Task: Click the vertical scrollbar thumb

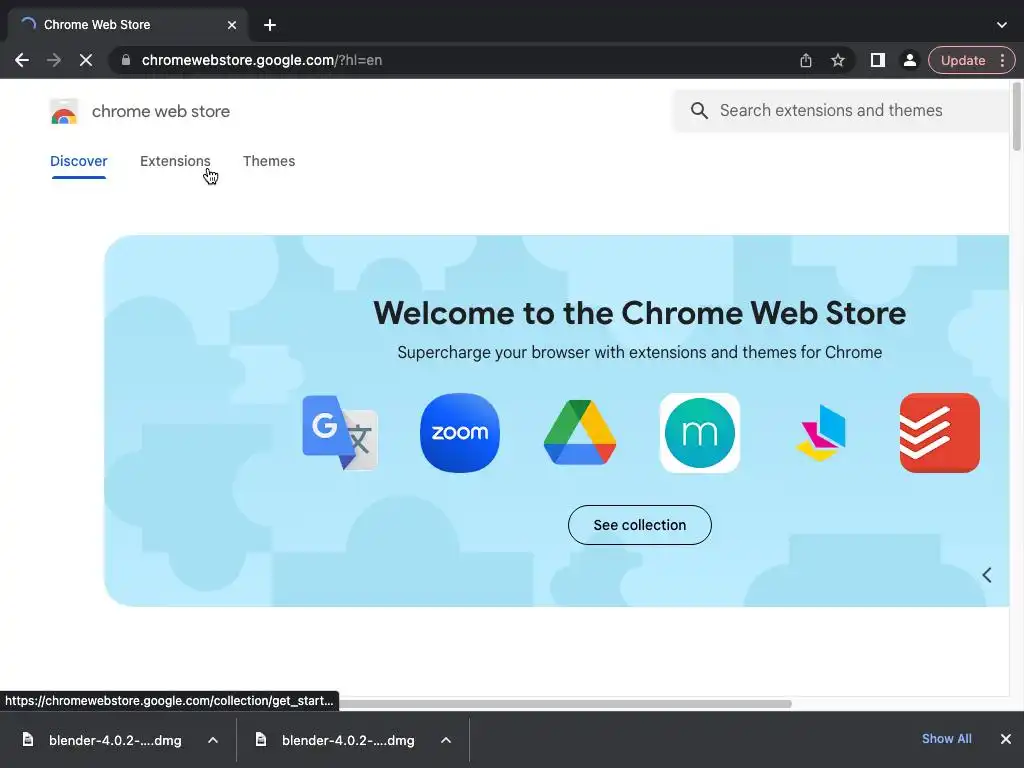Action: (1016, 116)
